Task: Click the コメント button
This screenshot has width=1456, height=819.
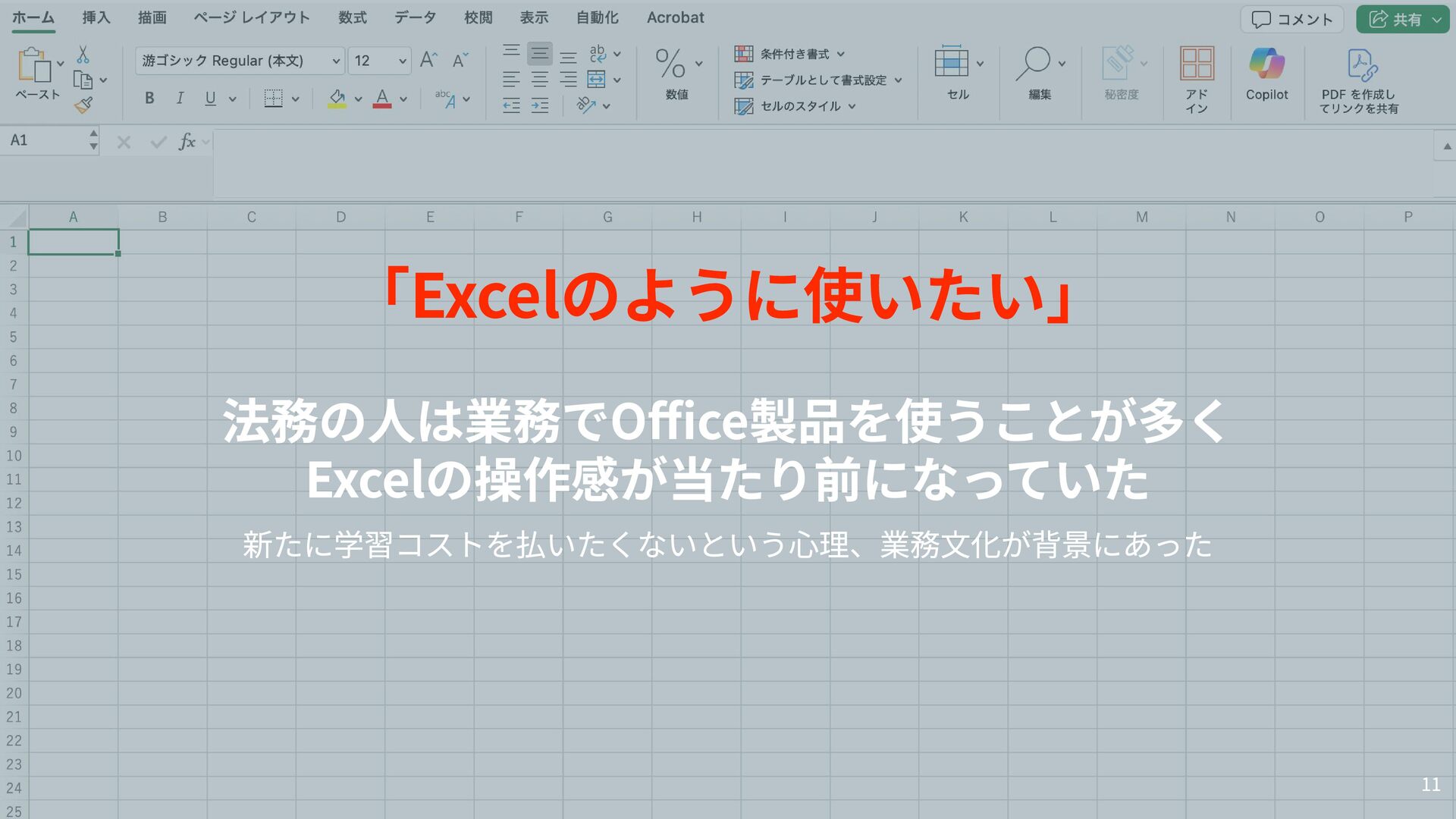Action: (x=1291, y=19)
